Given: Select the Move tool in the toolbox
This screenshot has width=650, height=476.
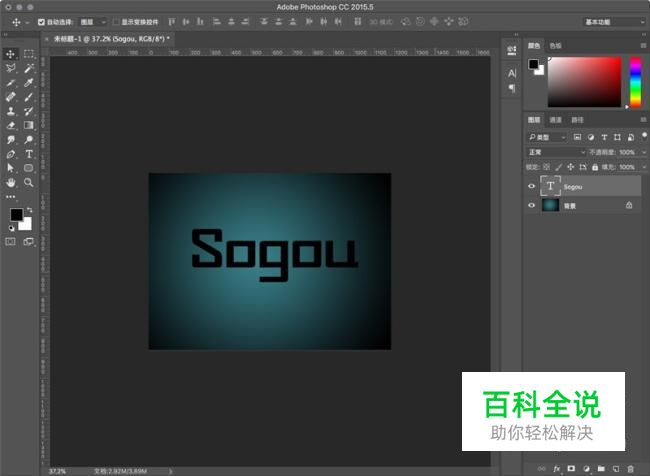Looking at the screenshot, I should [10, 54].
